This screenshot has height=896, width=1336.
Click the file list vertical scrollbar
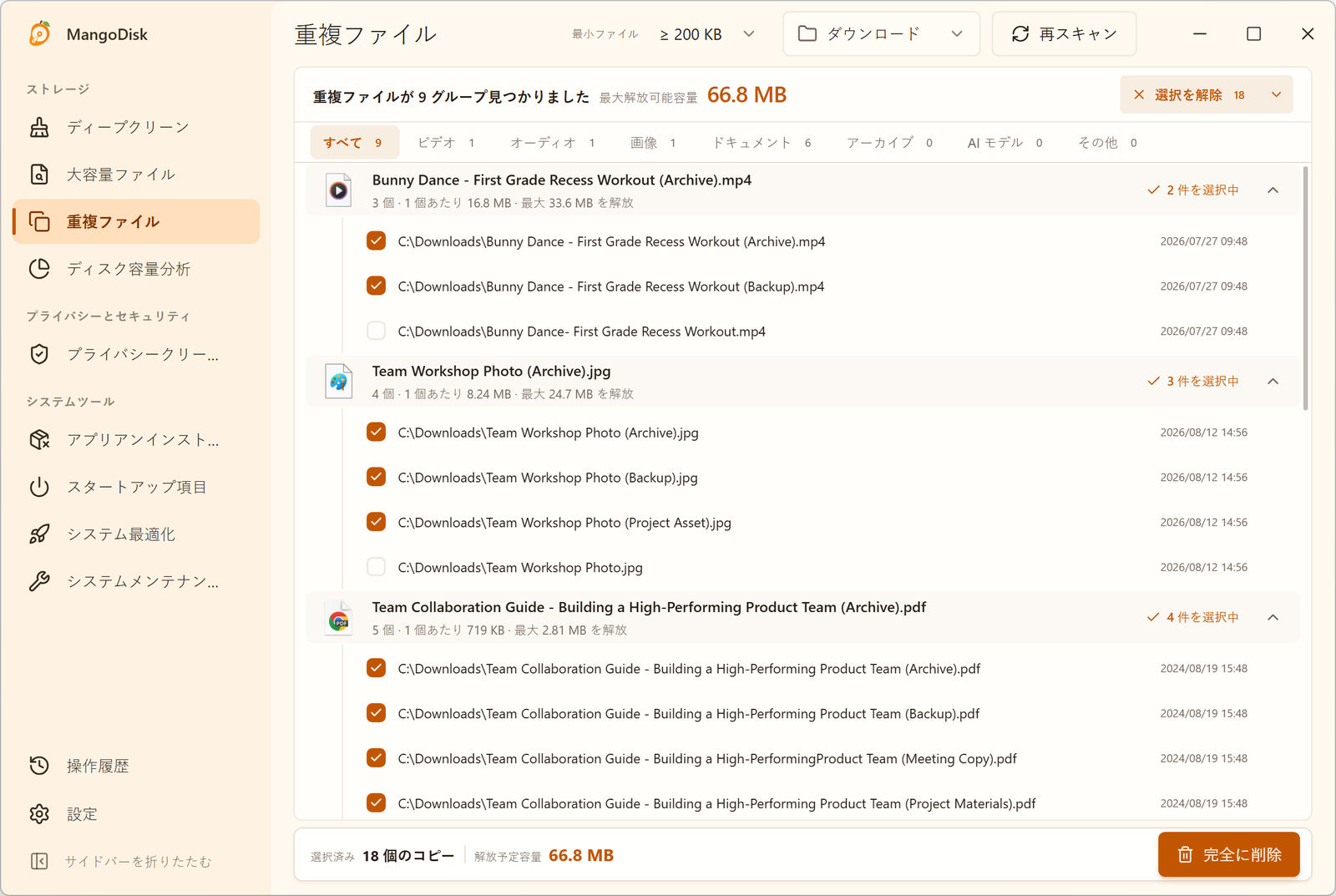(x=1305, y=288)
